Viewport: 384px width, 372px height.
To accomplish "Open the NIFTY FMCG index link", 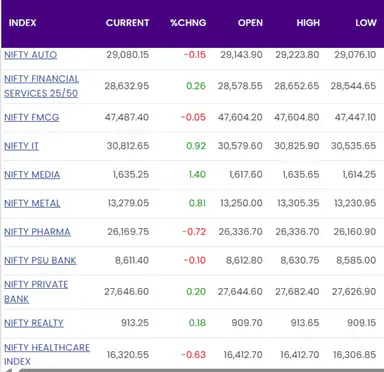I will [x=32, y=117].
